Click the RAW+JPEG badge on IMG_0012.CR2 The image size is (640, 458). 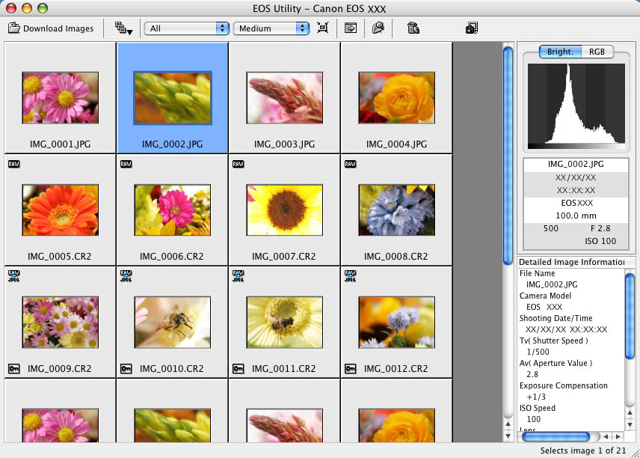[350, 276]
